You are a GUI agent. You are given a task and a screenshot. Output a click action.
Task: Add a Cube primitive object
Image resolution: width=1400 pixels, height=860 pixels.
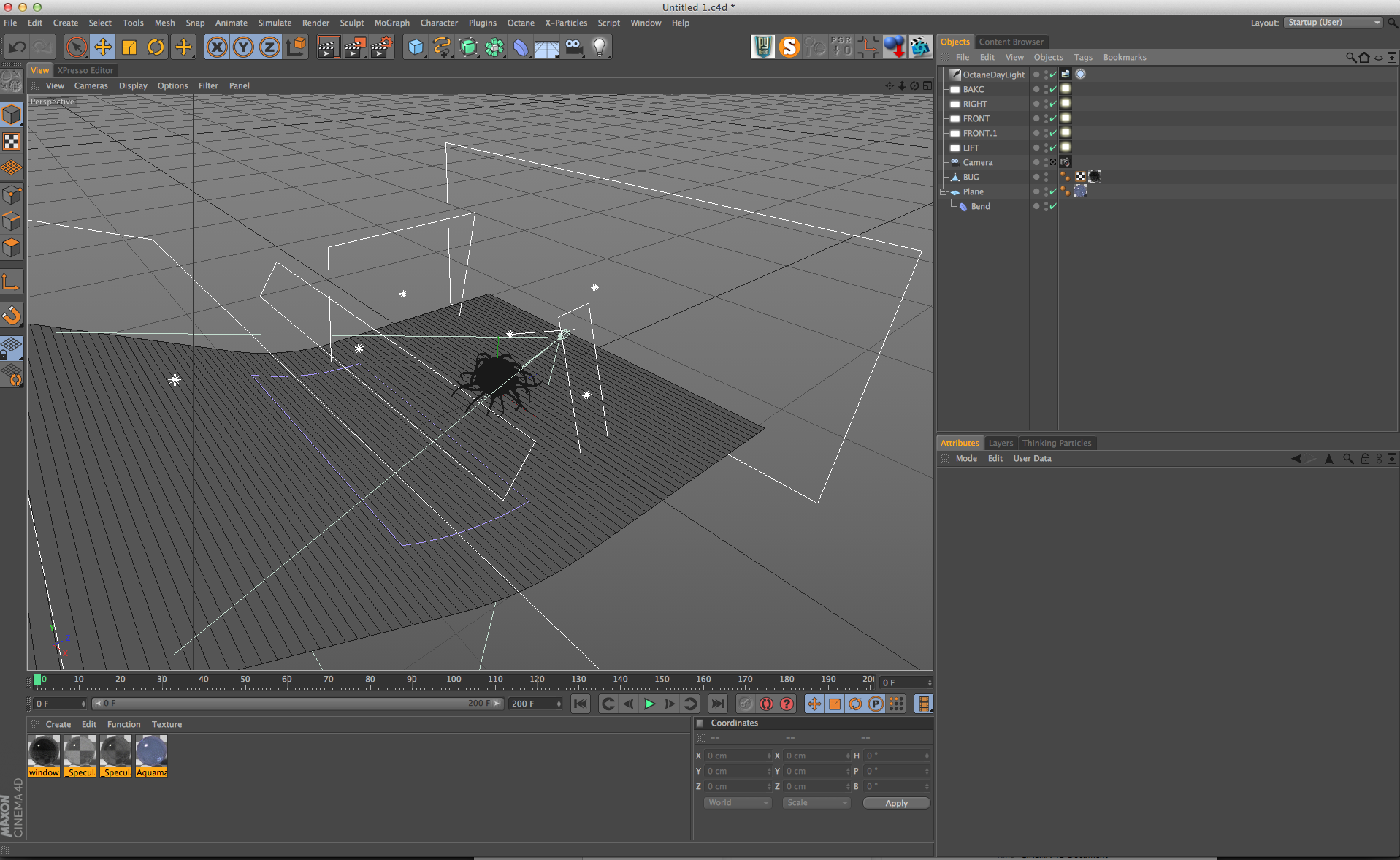[416, 47]
